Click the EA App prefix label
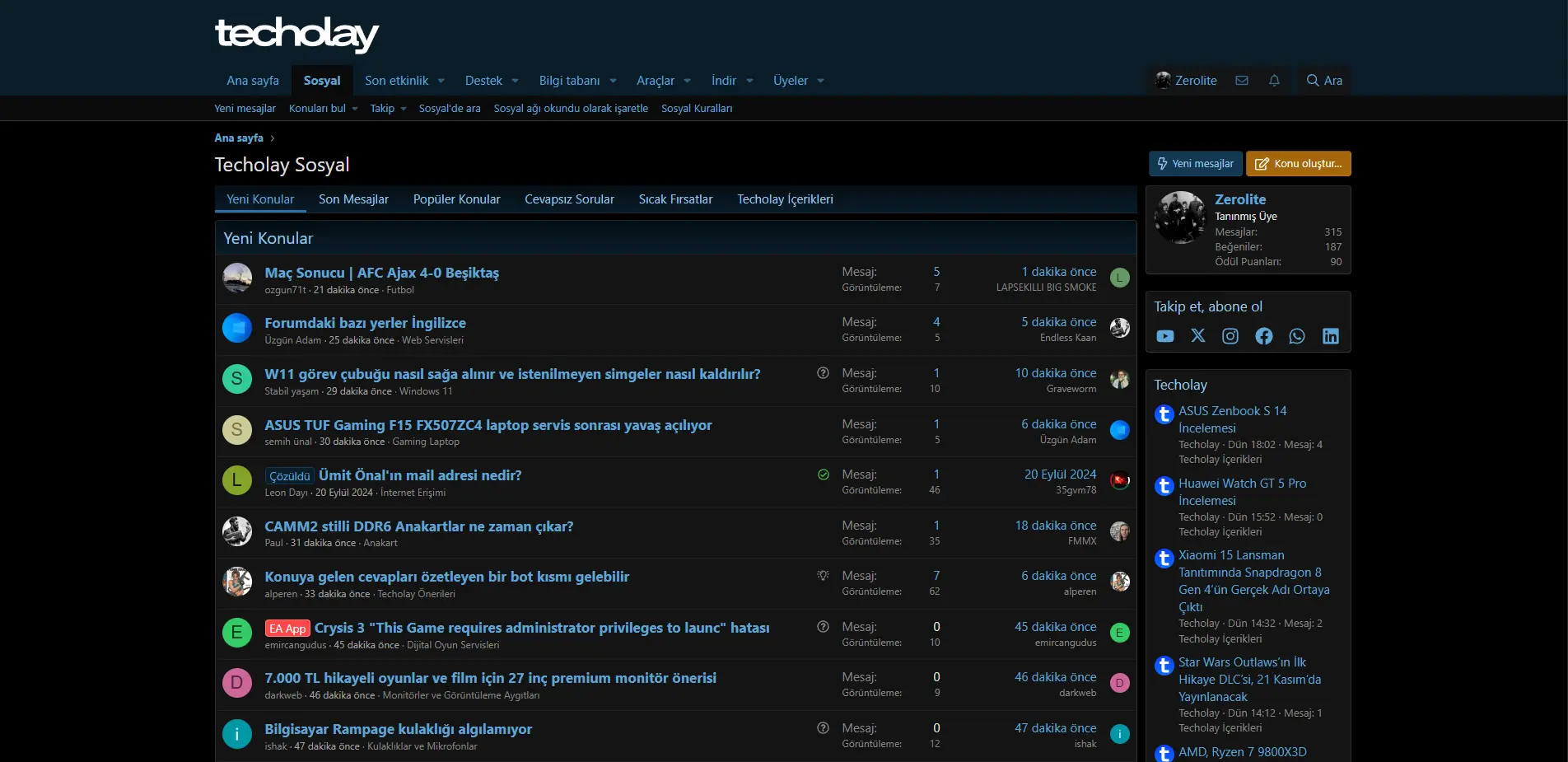This screenshot has height=762, width=1568. tap(287, 629)
